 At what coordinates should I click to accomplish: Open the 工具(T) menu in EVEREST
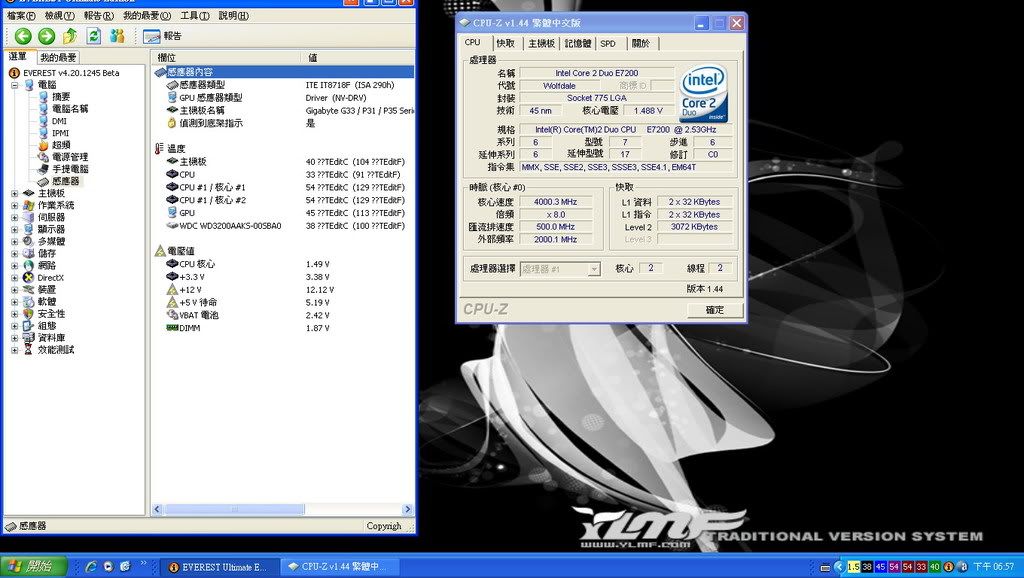pos(195,16)
